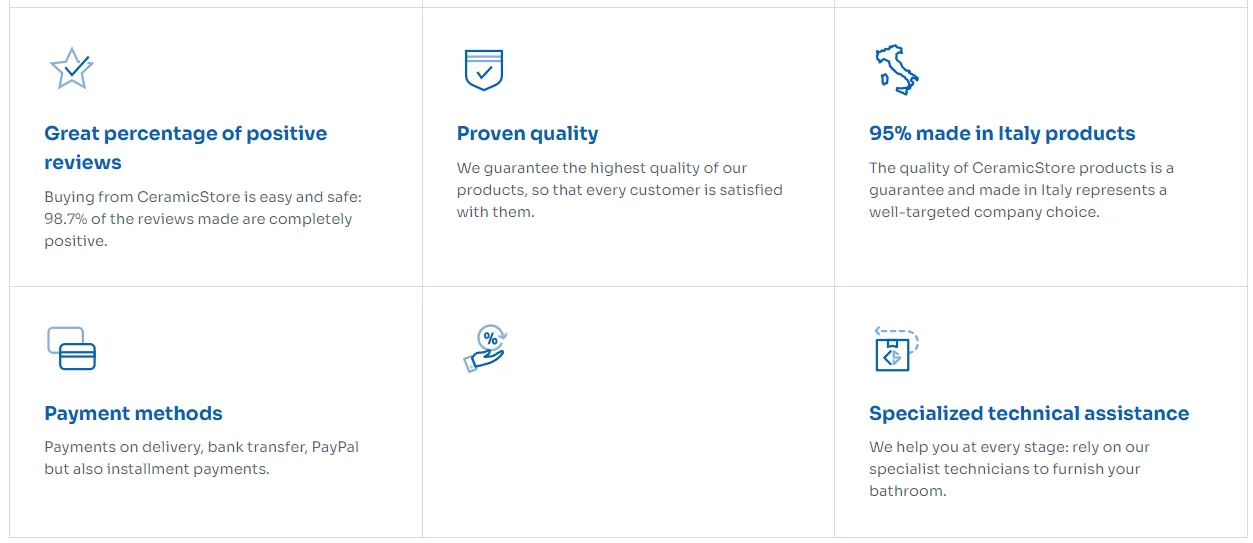The height and width of the screenshot is (543, 1253).
Task: Click the package box assistance icon
Action: pos(895,349)
